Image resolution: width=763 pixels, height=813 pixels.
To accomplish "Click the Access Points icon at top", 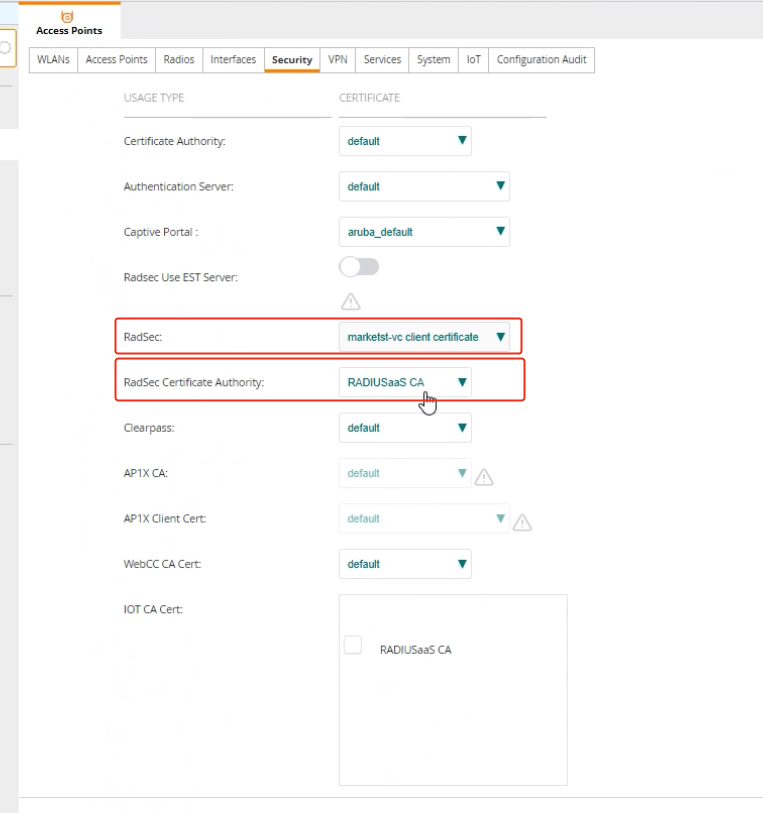I will 68,18.
